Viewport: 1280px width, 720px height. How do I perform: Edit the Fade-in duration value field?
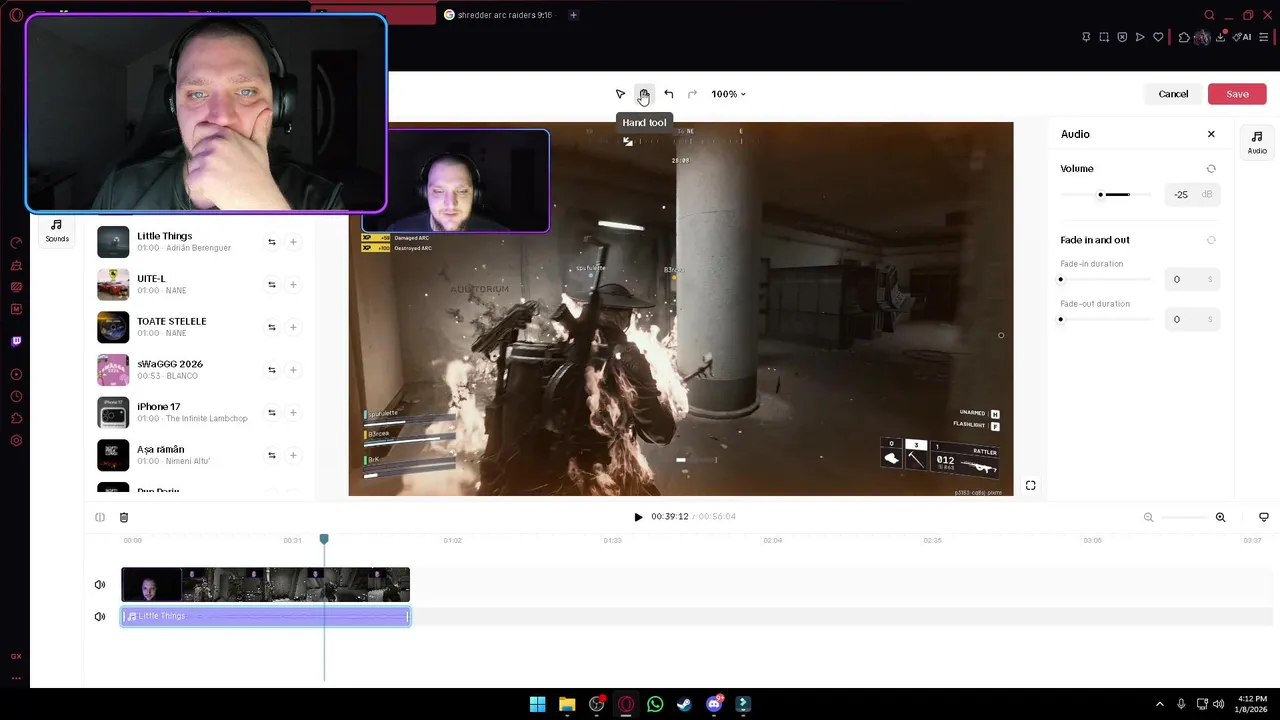coord(1192,279)
